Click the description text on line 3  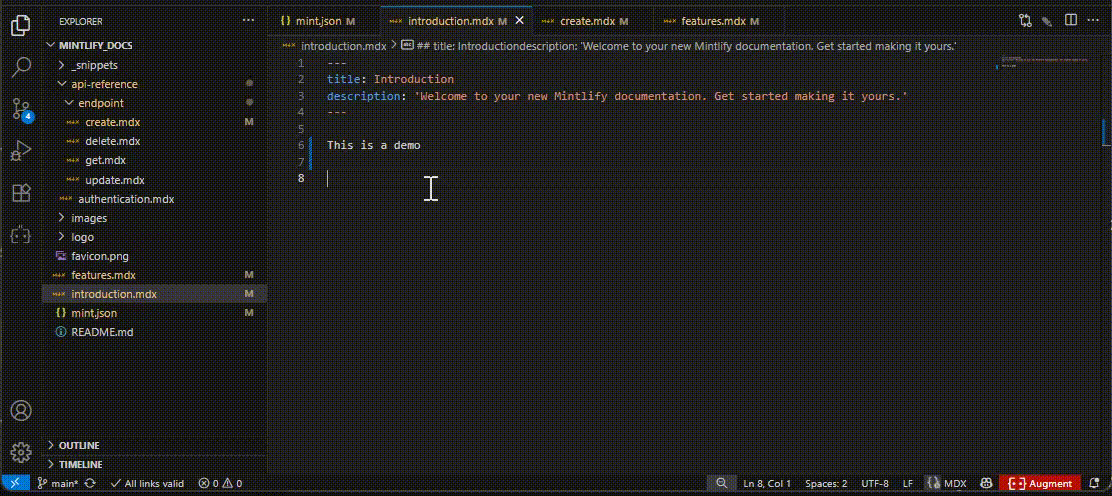617,96
